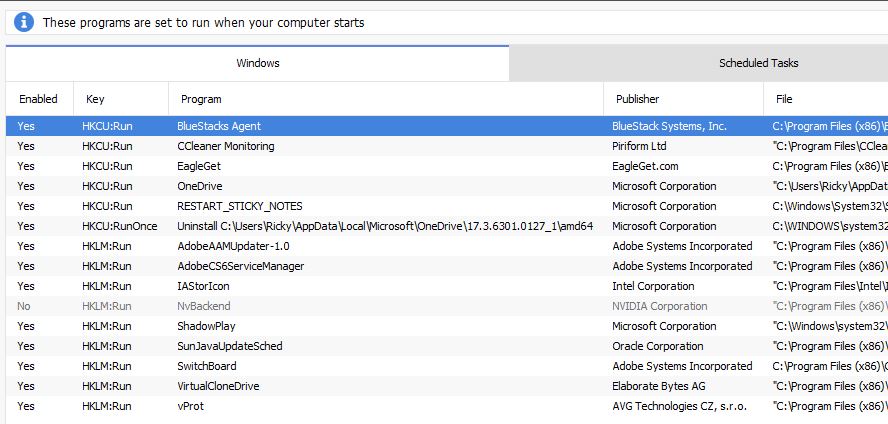Click the file path in OneDrive row
This screenshot has height=424, width=888.
tap(830, 186)
